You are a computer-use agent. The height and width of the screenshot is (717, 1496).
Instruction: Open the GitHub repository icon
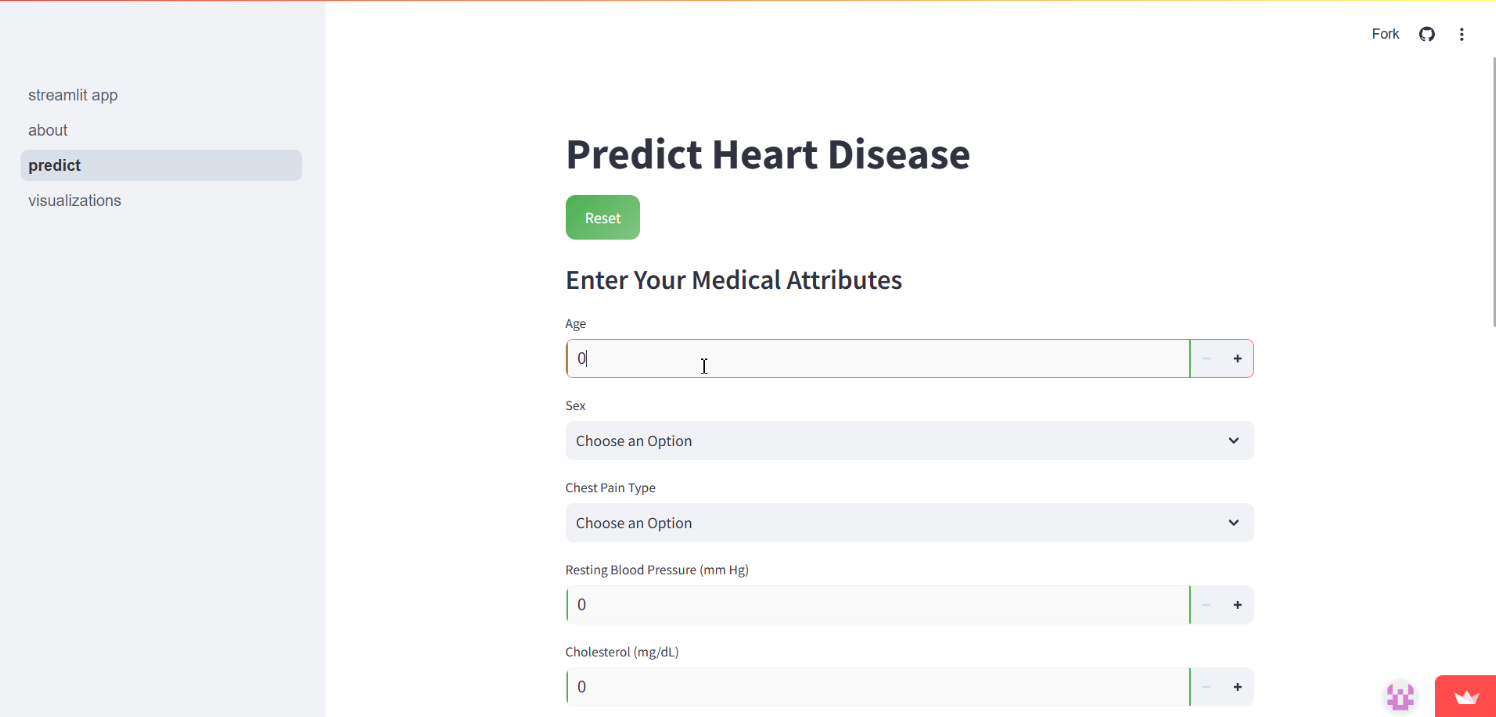[x=1427, y=34]
